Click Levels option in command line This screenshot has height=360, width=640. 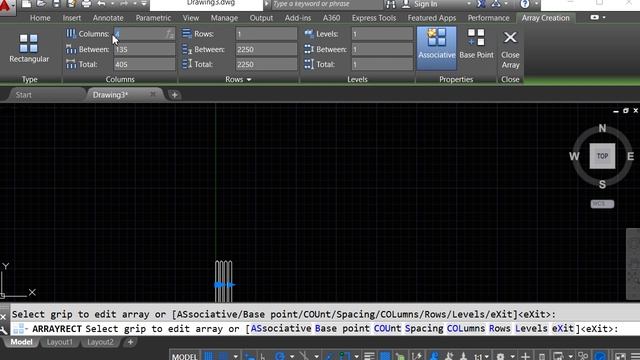click(x=531, y=329)
